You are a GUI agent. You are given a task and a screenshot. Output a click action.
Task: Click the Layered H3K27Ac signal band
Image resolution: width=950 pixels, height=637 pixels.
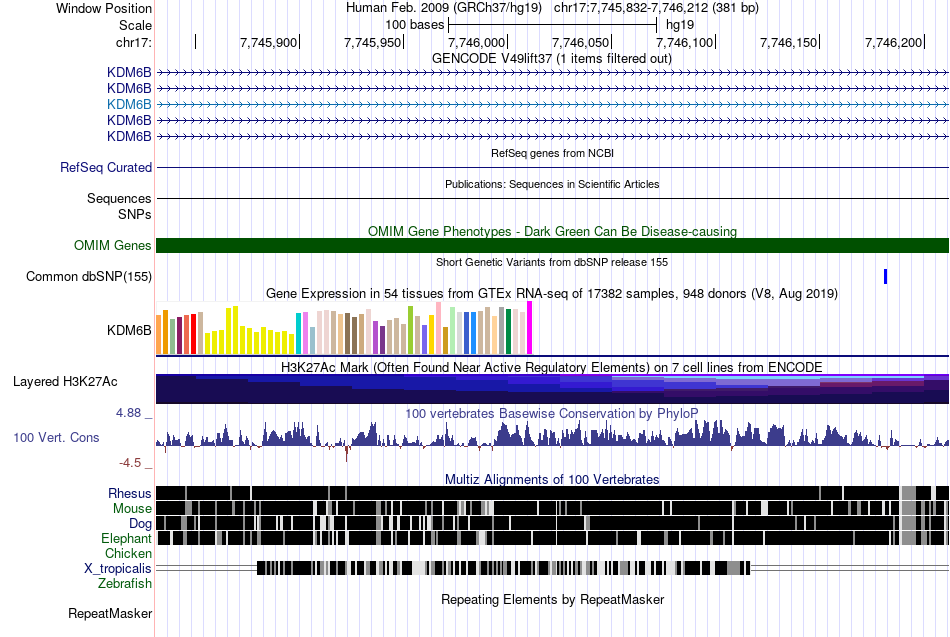click(552, 389)
